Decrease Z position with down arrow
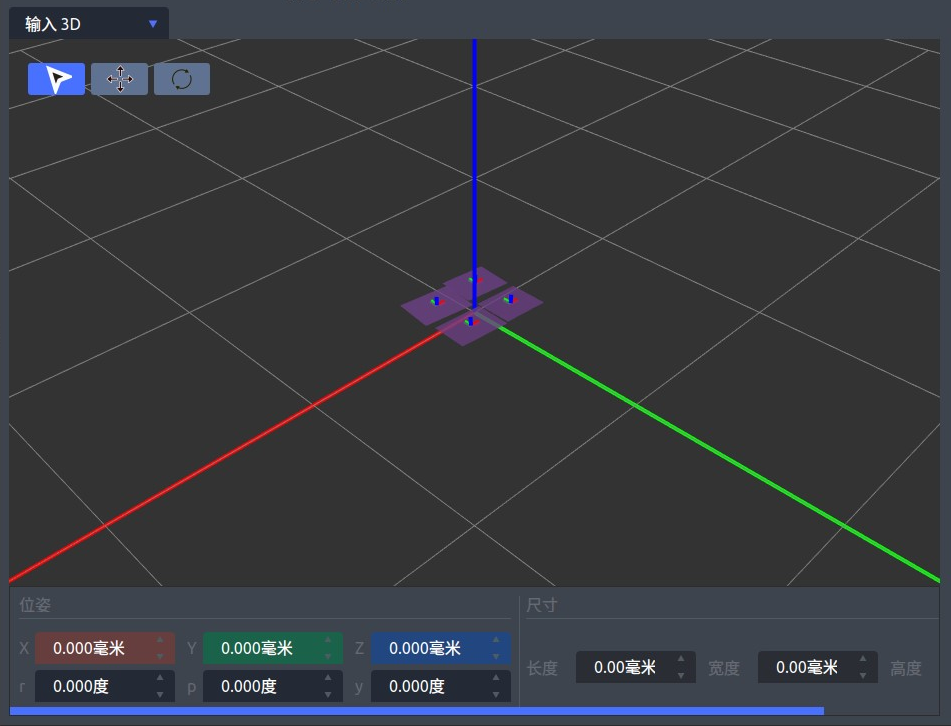 point(496,656)
